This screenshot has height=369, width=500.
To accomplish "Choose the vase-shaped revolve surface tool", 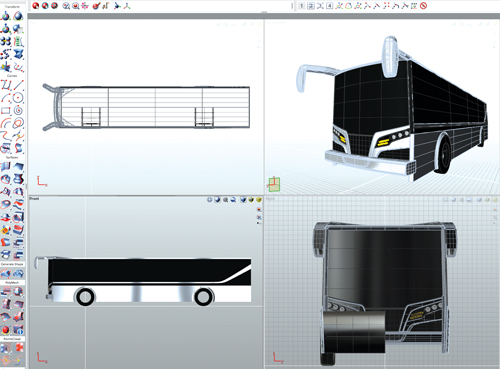I will [x=18, y=179].
